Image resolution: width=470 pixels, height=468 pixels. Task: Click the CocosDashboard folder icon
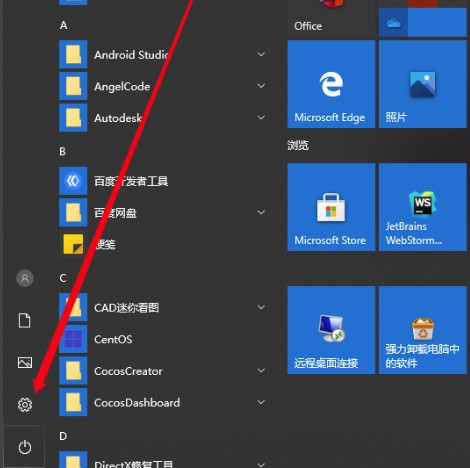click(x=73, y=402)
